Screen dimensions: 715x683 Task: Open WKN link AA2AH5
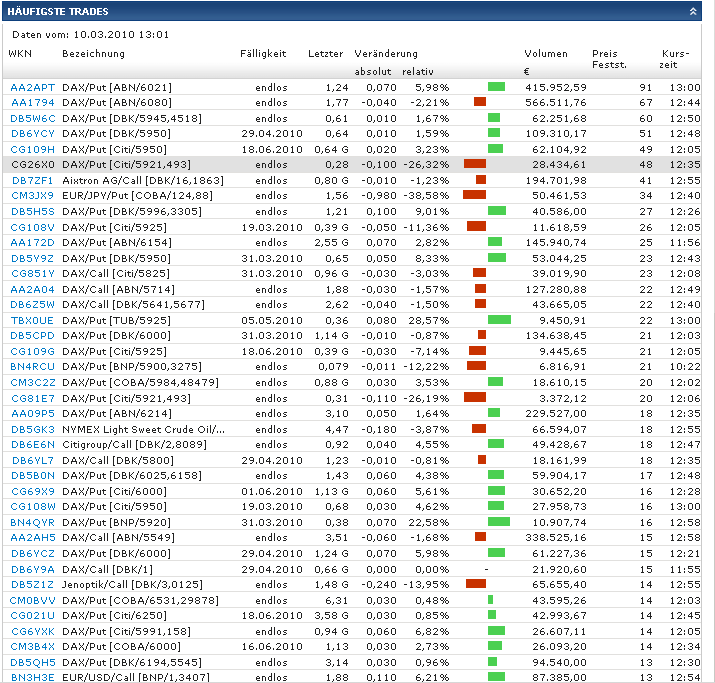click(32, 538)
